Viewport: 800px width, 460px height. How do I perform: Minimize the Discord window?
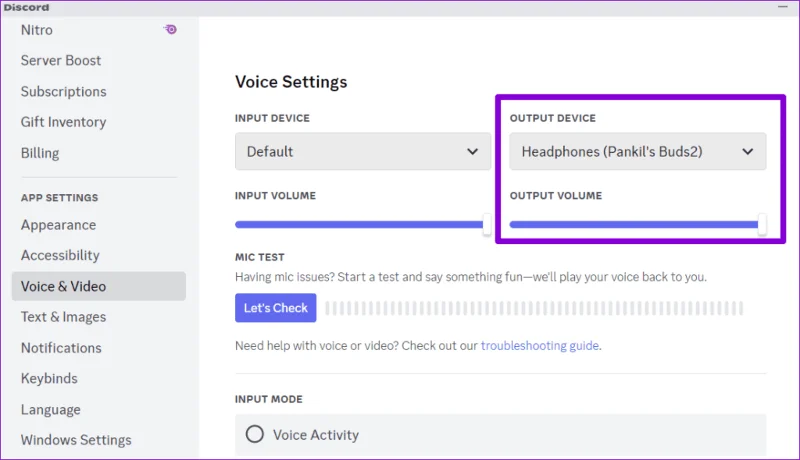point(783,7)
